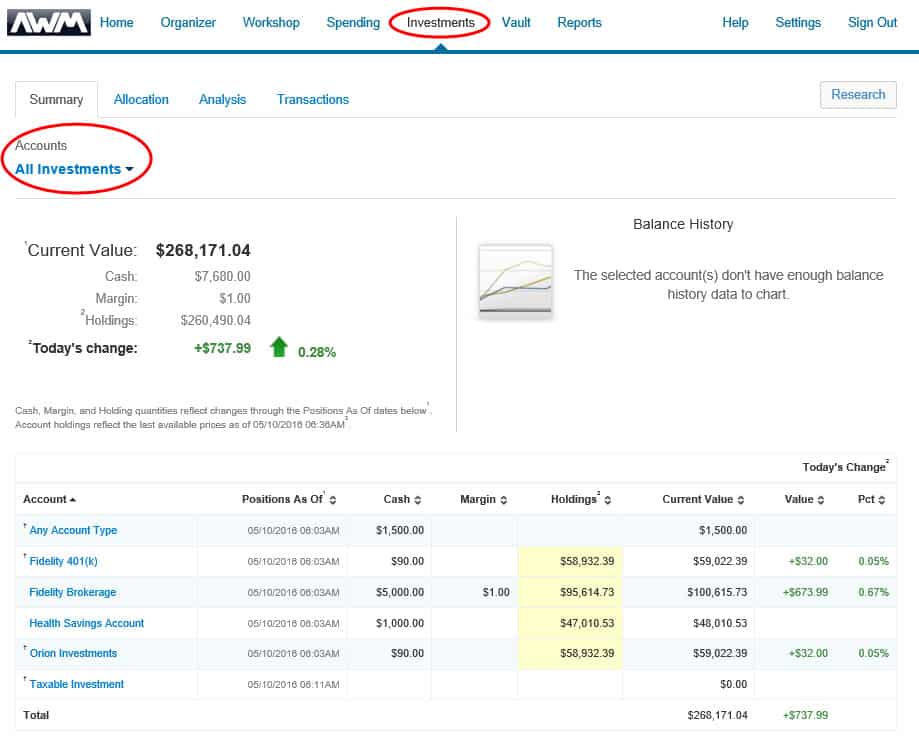The height and width of the screenshot is (742, 919).
Task: Open the Reports section
Action: (580, 23)
